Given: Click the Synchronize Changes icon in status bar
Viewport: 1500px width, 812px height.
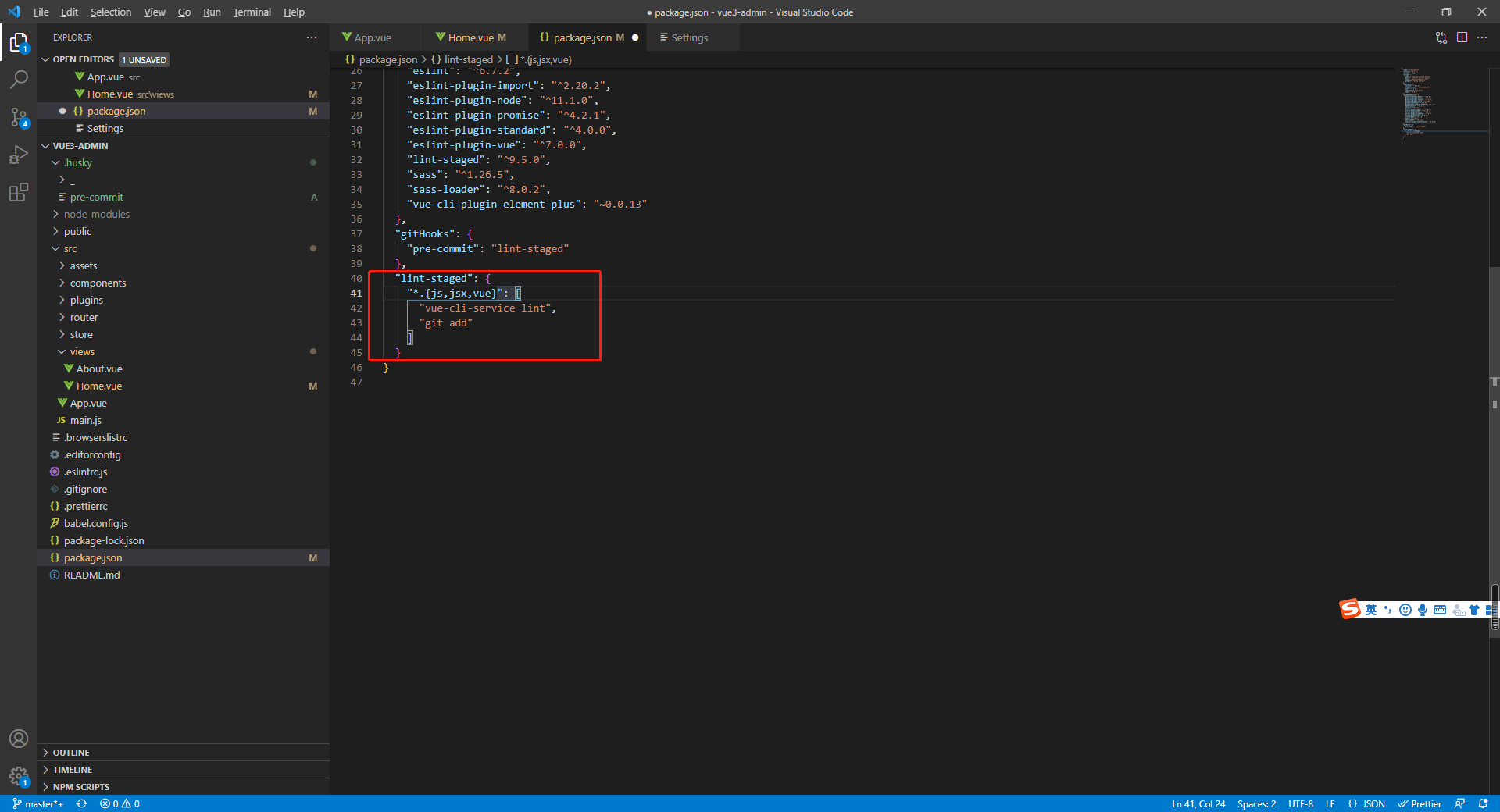Looking at the screenshot, I should 81,803.
